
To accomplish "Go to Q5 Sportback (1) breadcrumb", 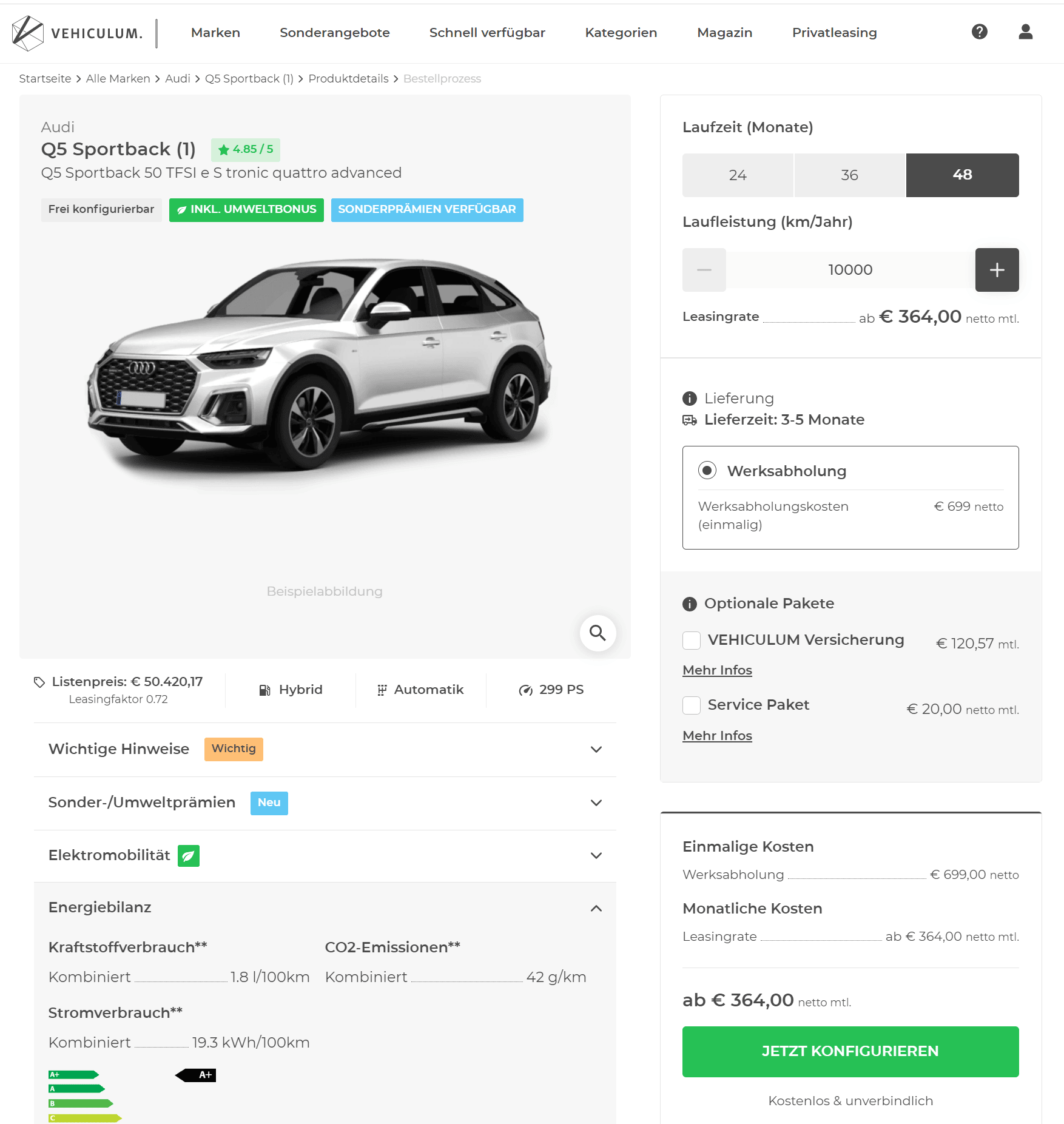I will (x=249, y=79).
